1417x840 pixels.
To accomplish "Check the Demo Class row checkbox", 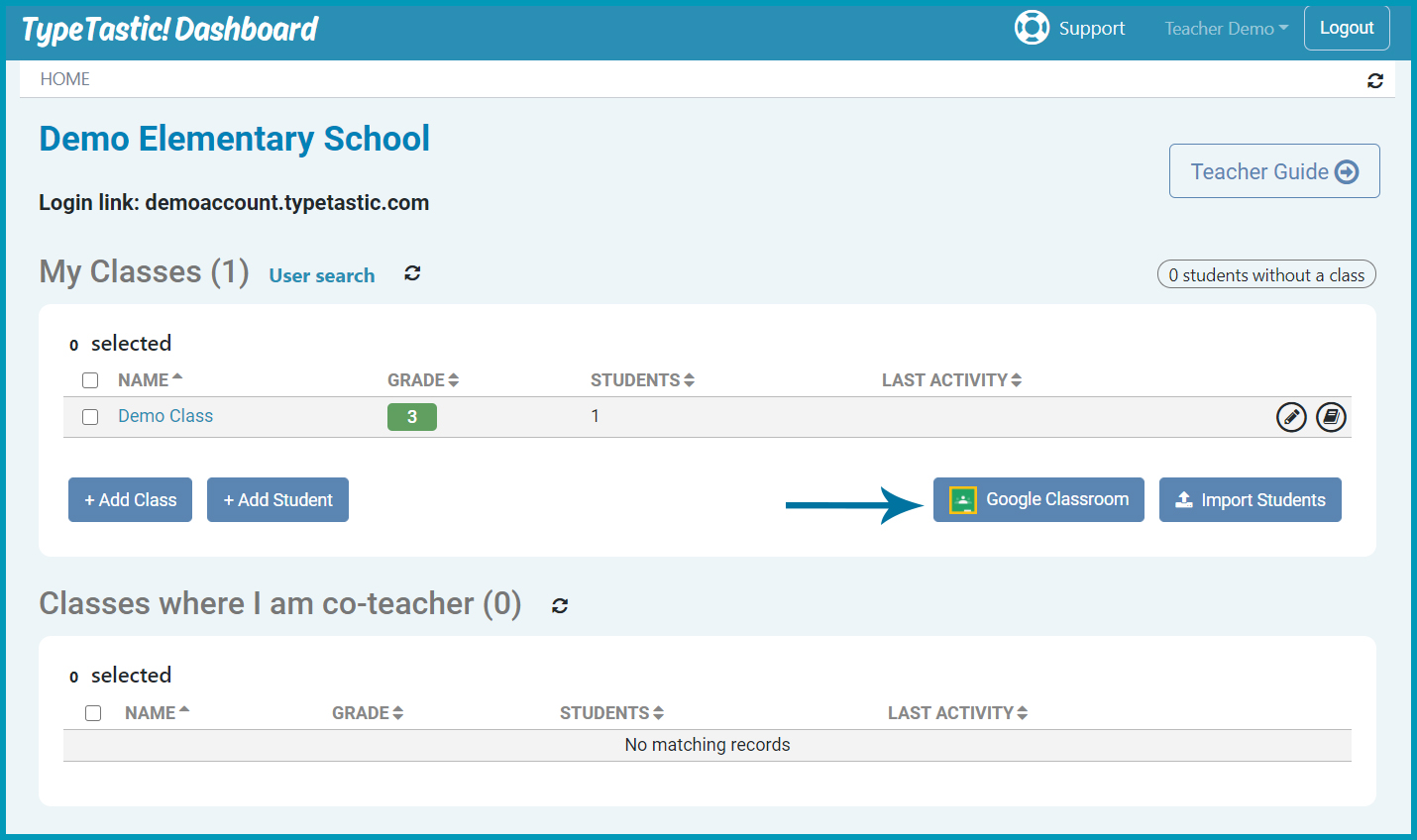I will [x=90, y=417].
